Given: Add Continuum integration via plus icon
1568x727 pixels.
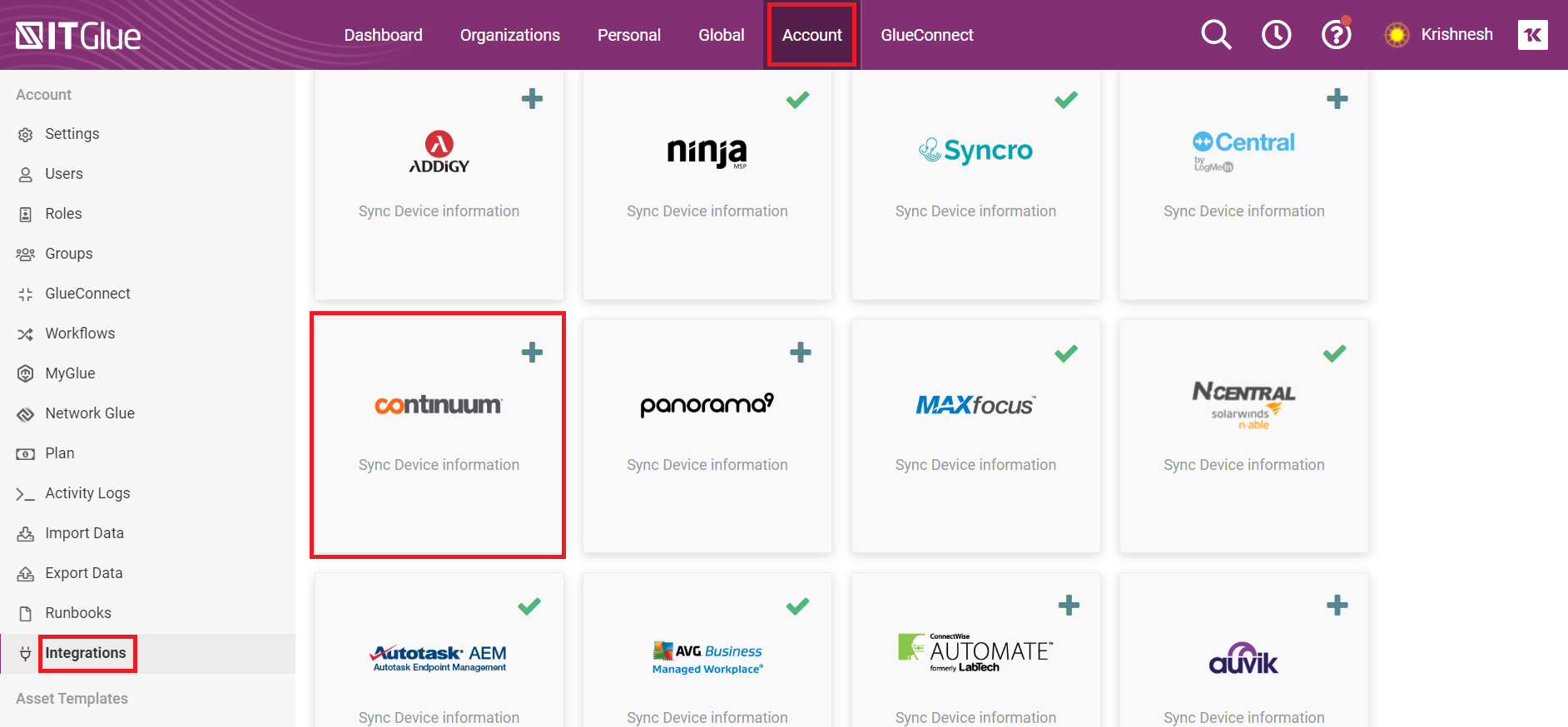Looking at the screenshot, I should [532, 353].
